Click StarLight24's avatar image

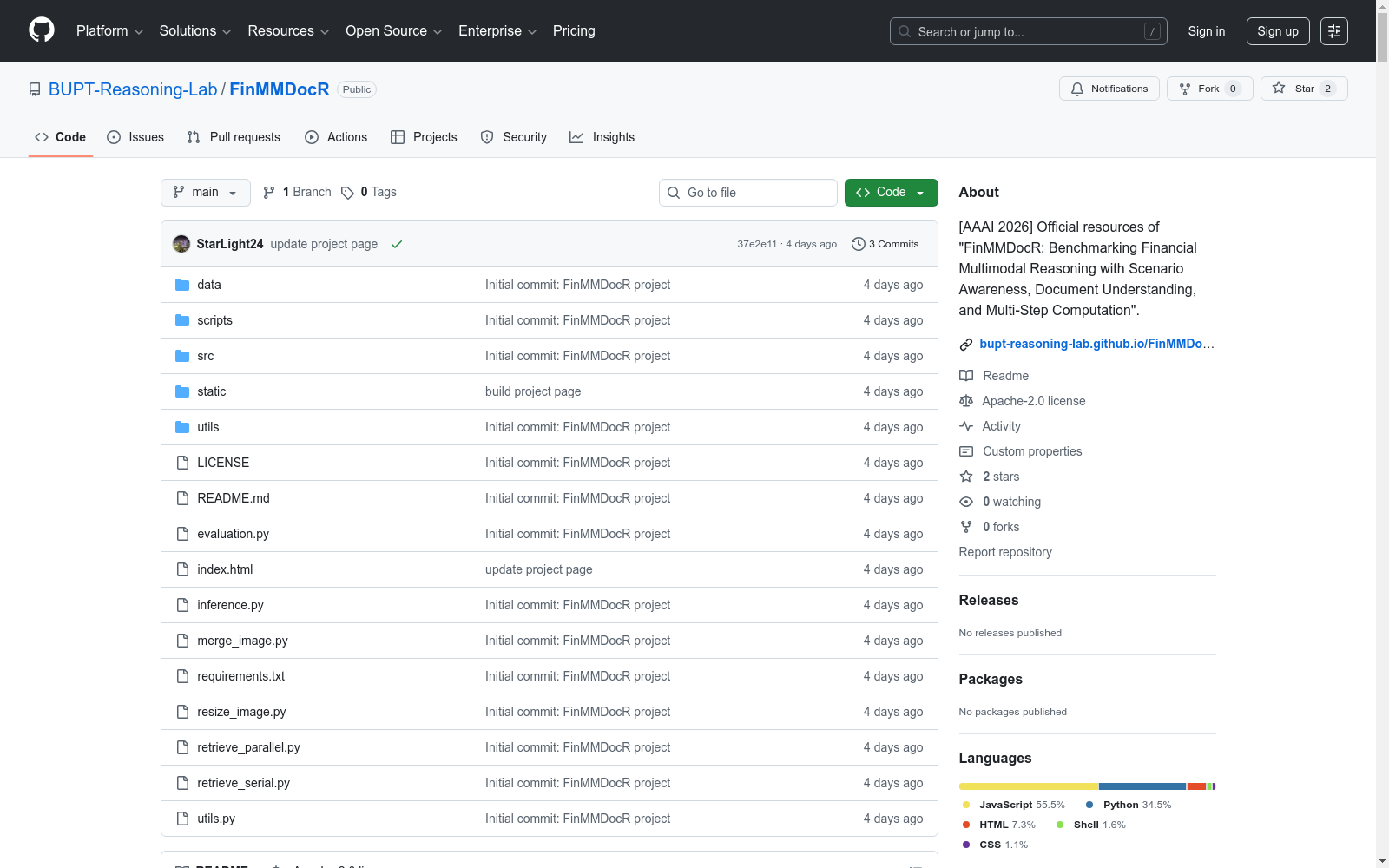pyautogui.click(x=181, y=244)
